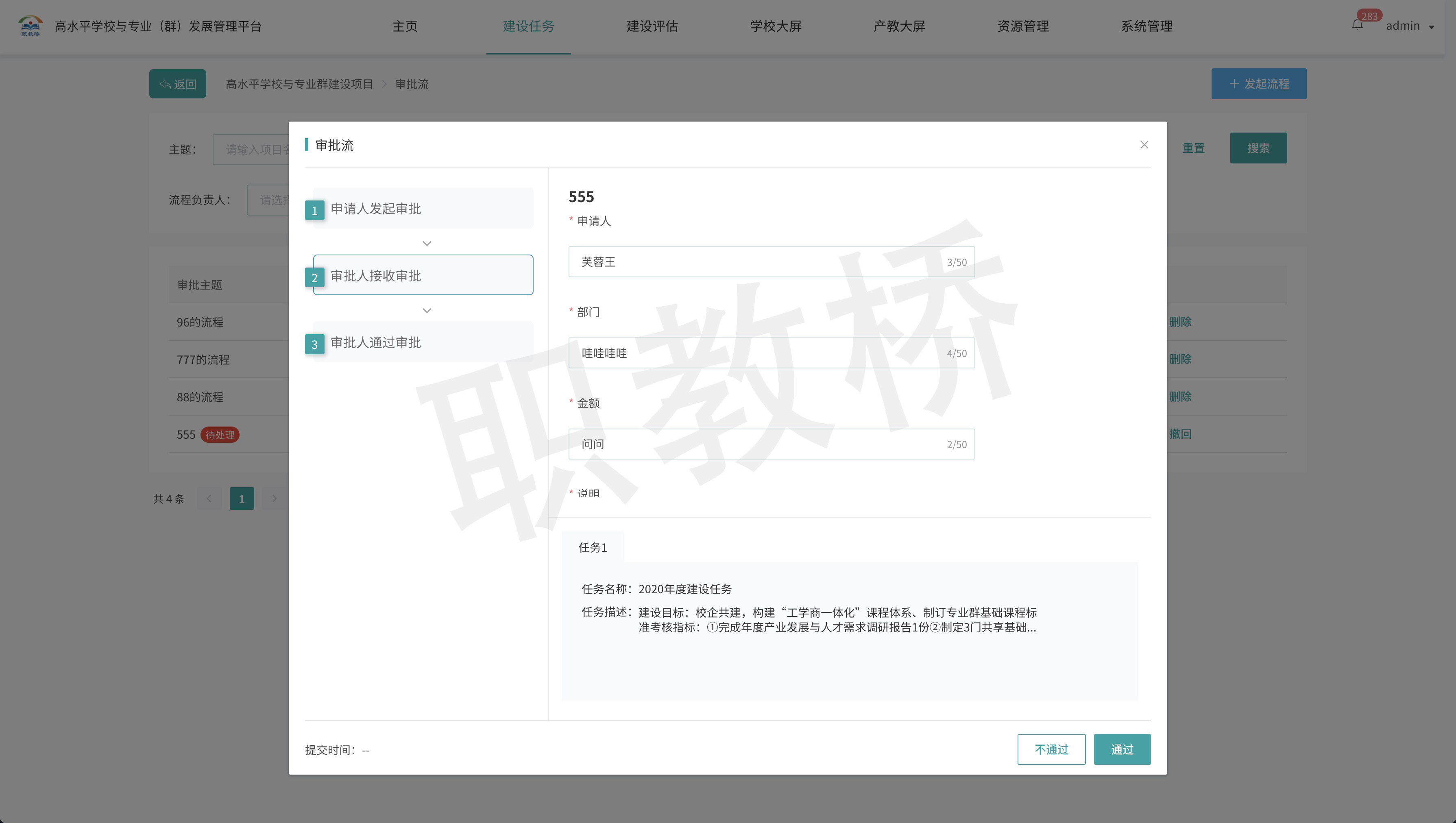
Task: Open the 建设评估 menu
Action: point(652,26)
